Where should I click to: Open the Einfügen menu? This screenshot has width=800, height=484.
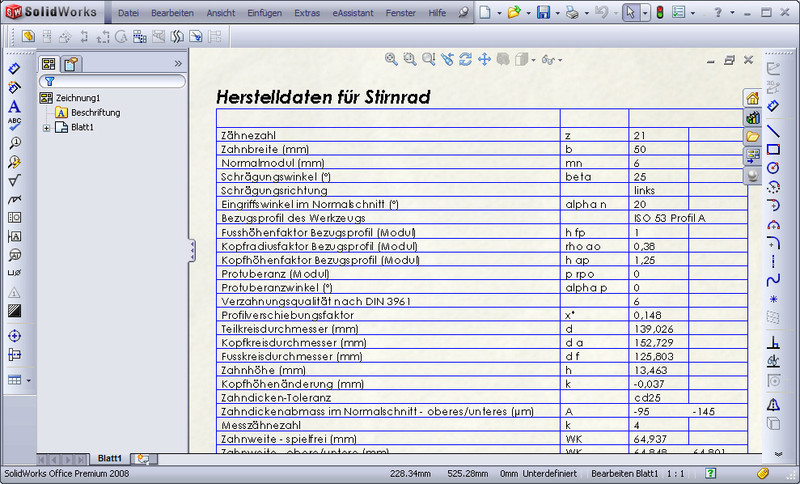265,14
